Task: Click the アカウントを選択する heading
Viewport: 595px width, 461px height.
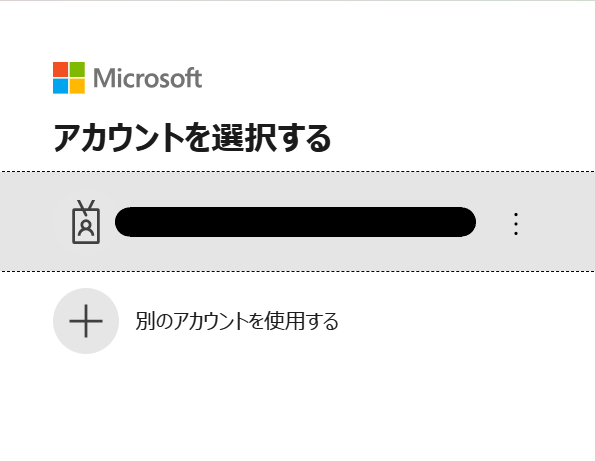Action: (192, 137)
